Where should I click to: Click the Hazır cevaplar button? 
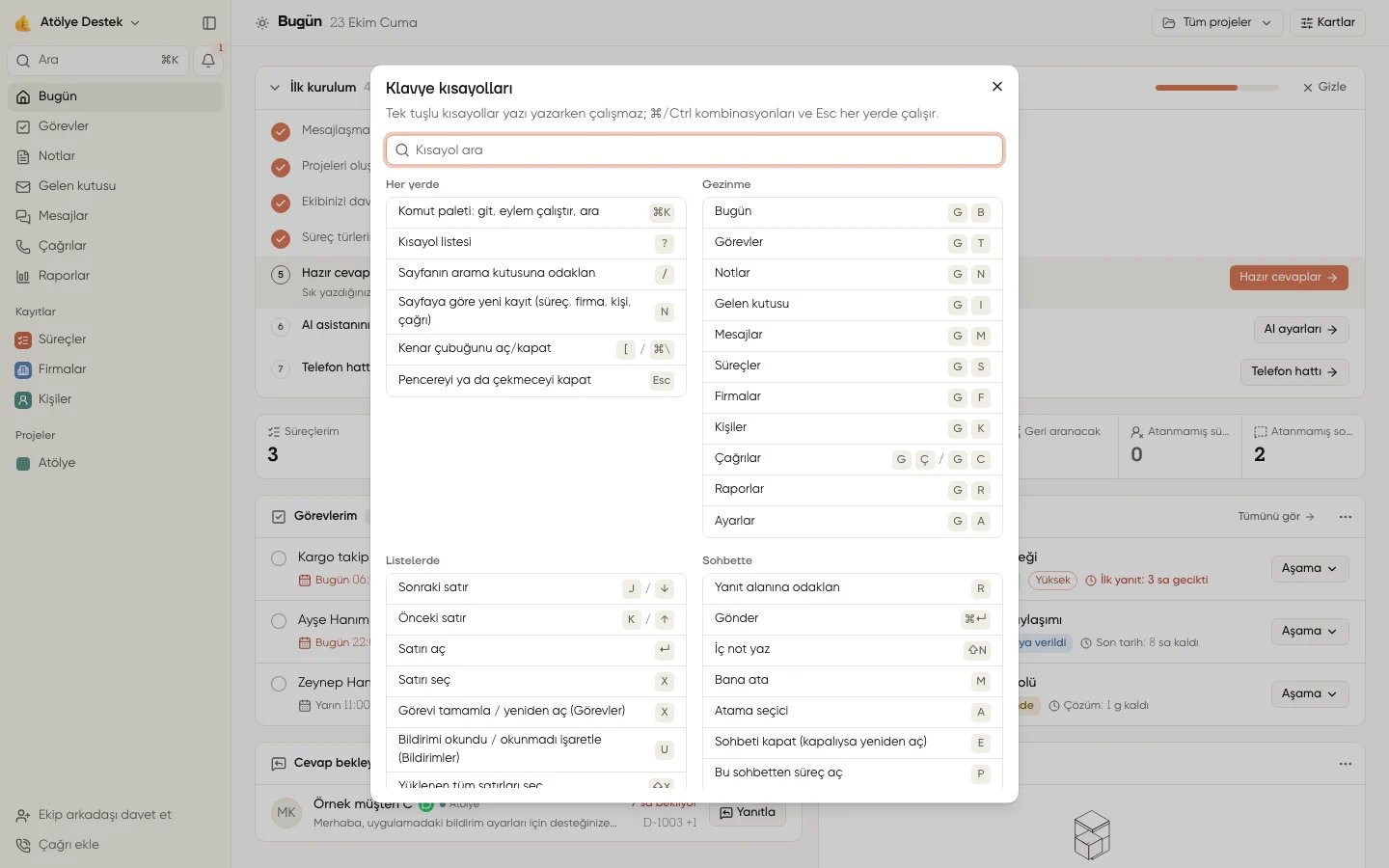click(1289, 278)
